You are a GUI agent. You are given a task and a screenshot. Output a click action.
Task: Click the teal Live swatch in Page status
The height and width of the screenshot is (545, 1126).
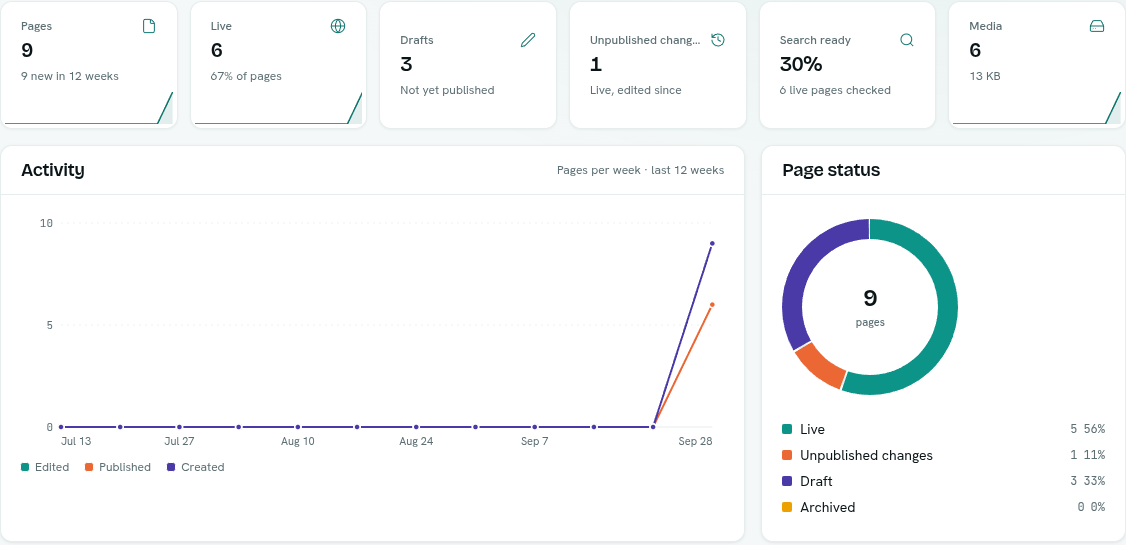click(x=787, y=429)
